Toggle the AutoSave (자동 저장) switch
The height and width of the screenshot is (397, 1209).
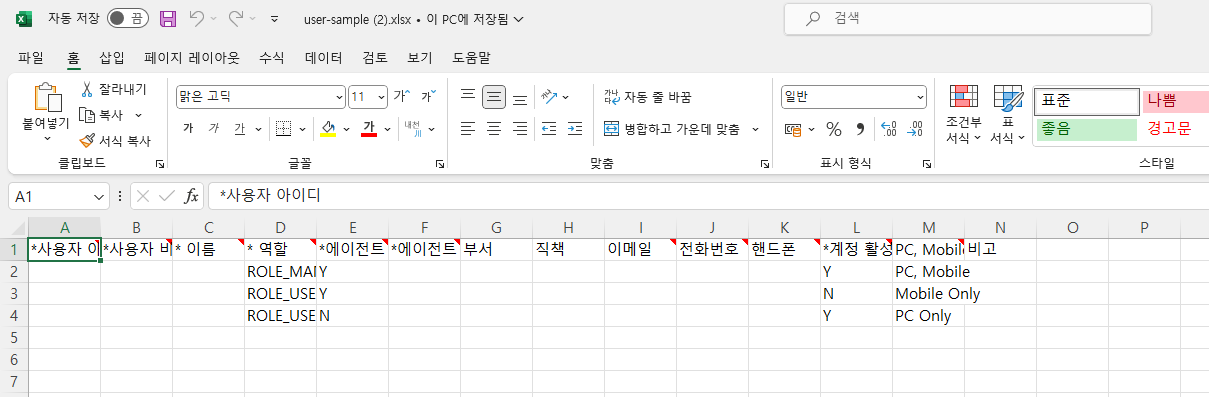(x=127, y=19)
